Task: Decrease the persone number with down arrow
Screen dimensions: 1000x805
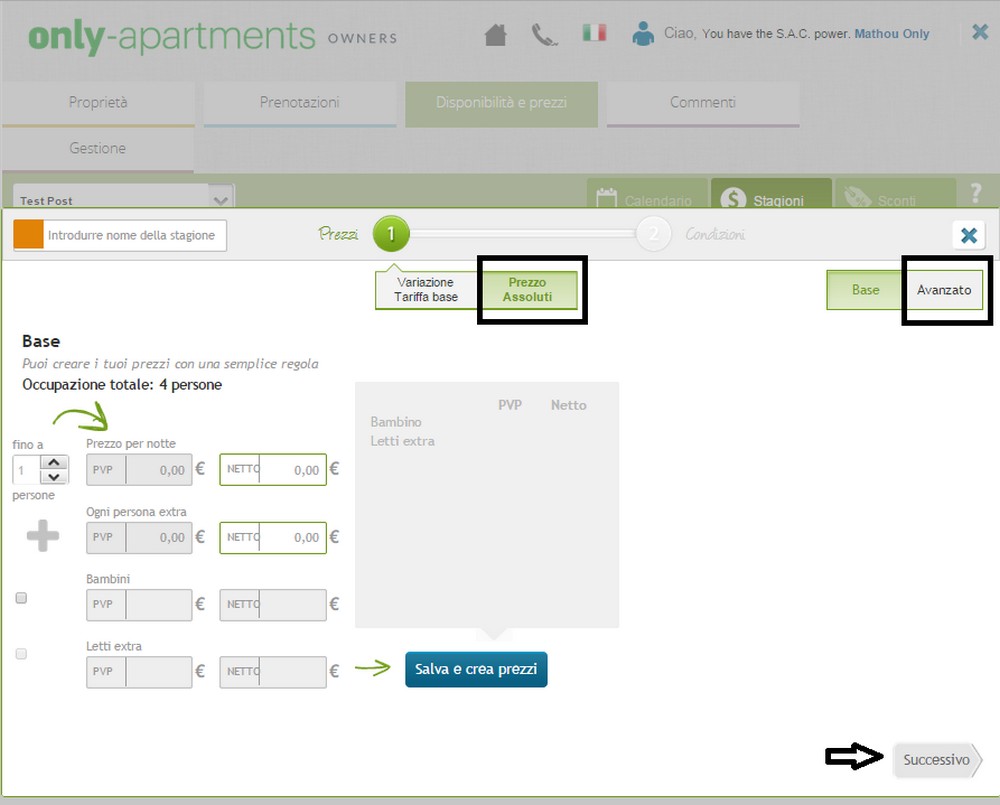Action: pos(56,476)
